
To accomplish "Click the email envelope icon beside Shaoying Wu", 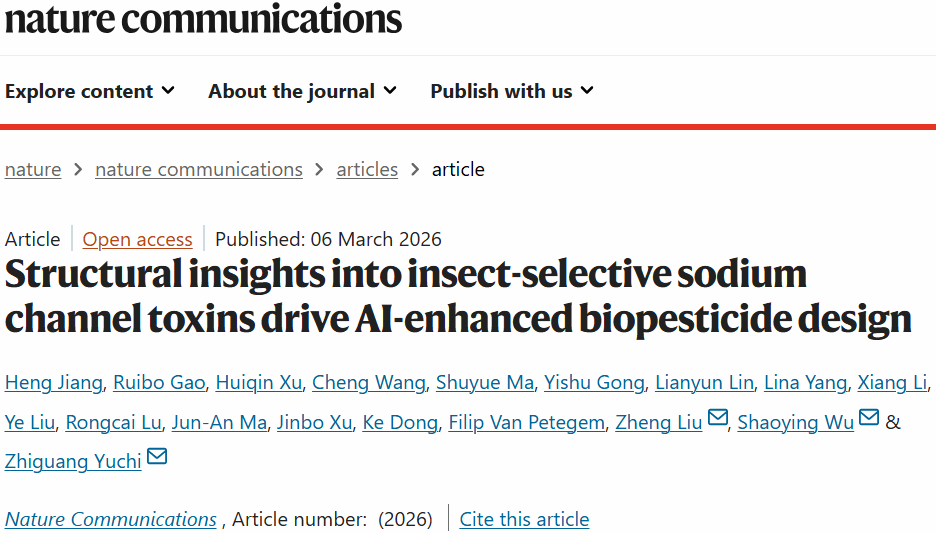I will [869, 419].
